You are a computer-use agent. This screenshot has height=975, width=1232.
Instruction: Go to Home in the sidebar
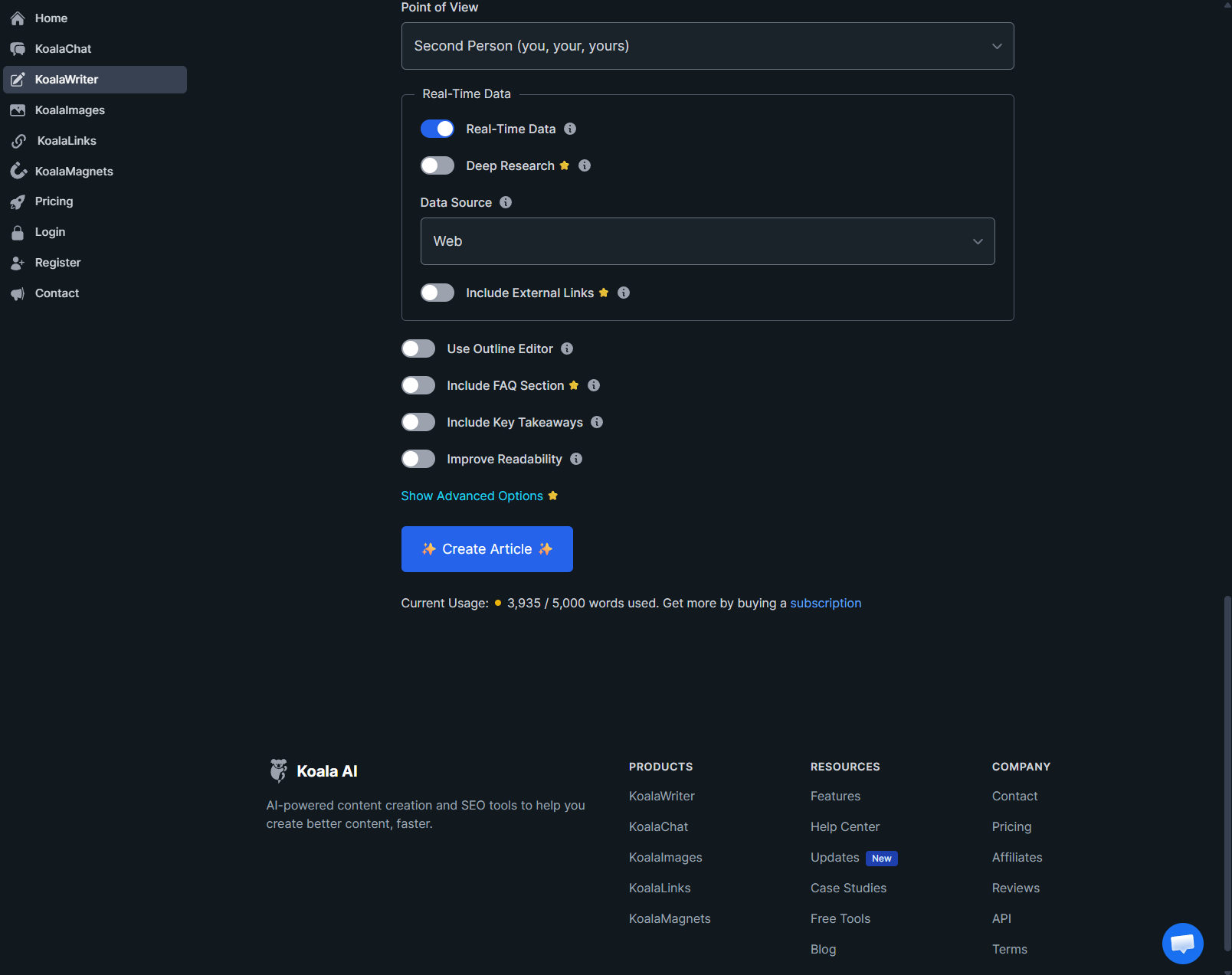point(95,18)
